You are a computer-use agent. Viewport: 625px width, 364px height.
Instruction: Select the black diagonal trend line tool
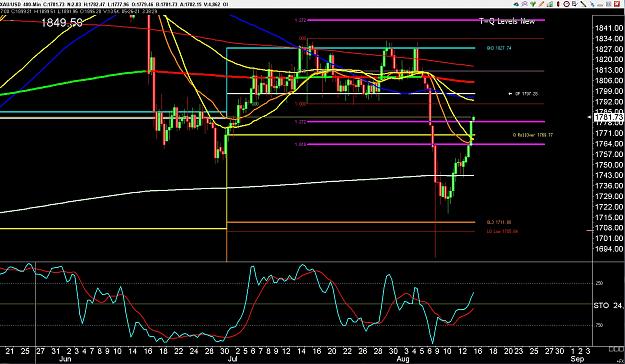(583, 4)
